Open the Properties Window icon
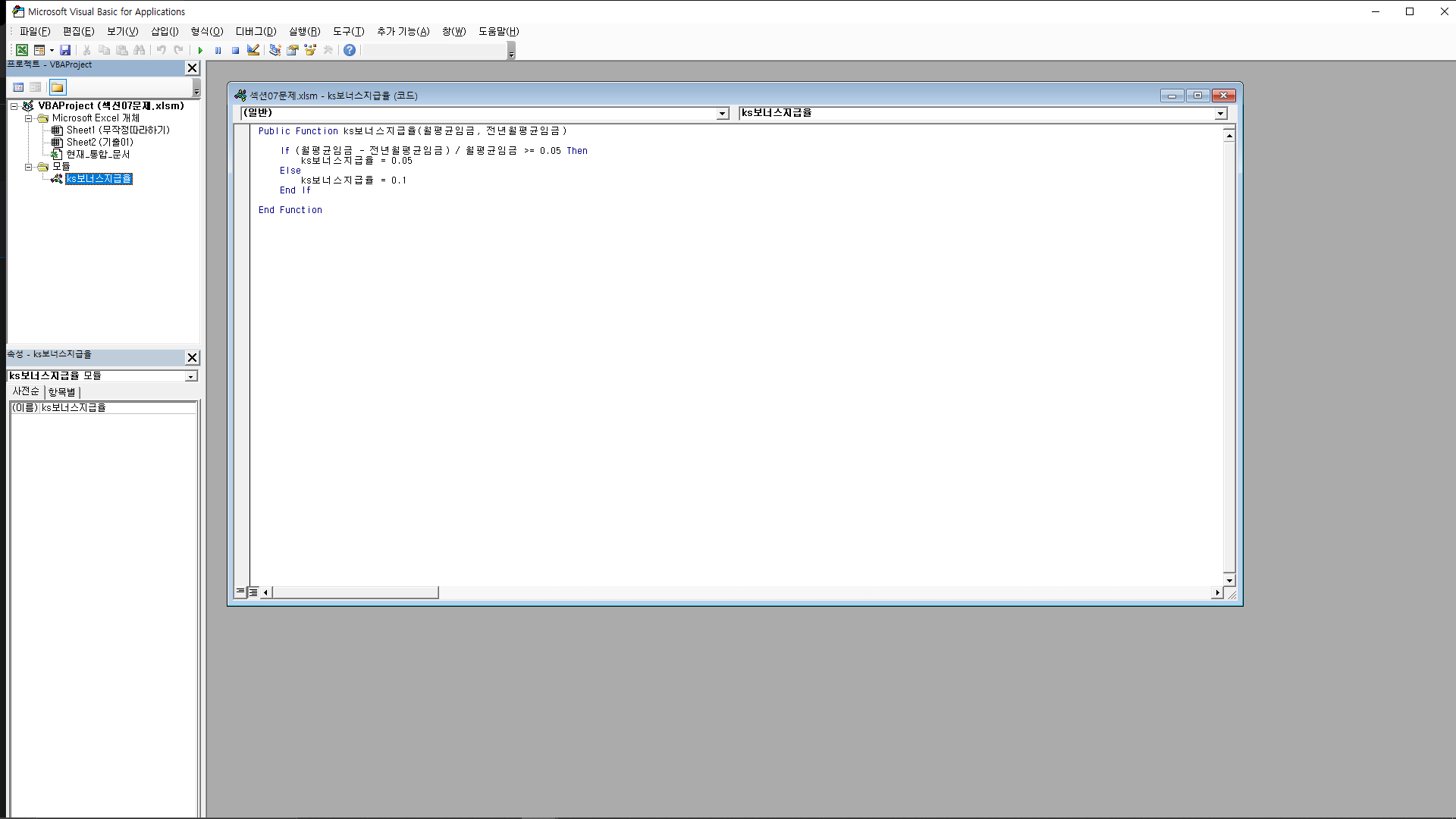Viewport: 1456px width, 819px height. (292, 50)
